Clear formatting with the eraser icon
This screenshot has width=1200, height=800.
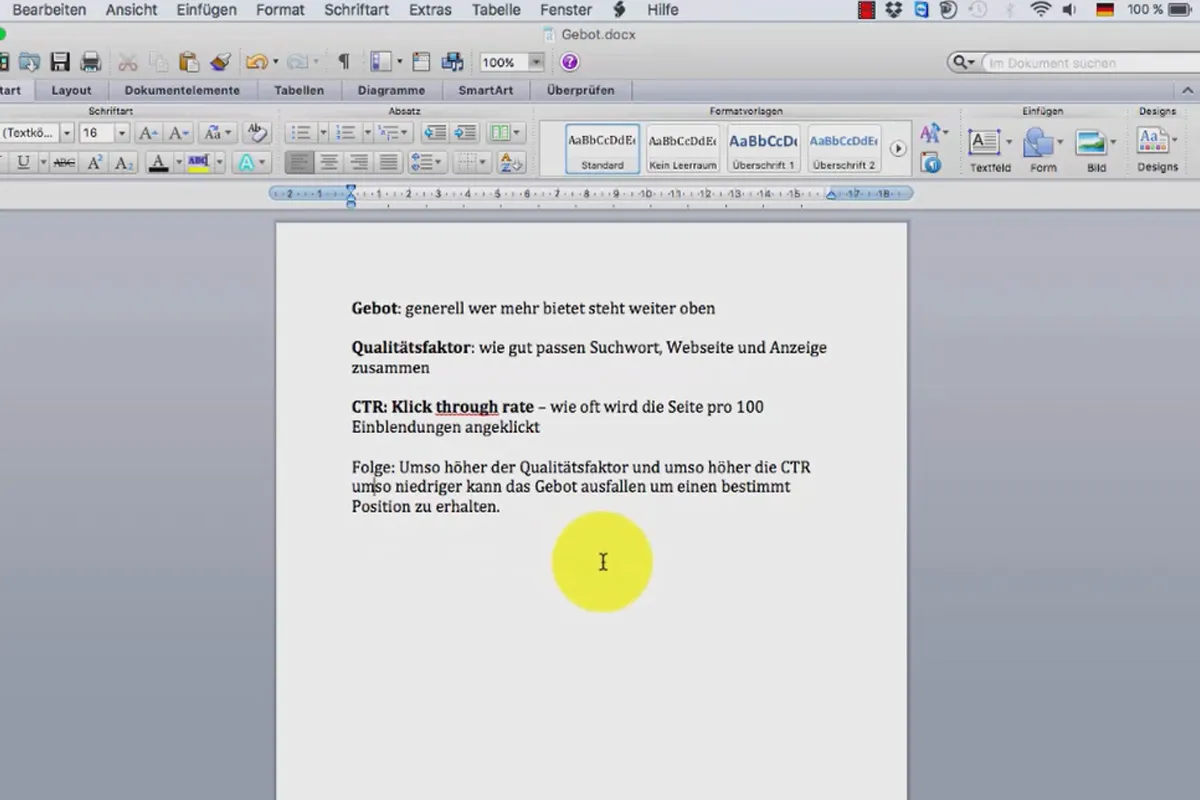(x=256, y=133)
